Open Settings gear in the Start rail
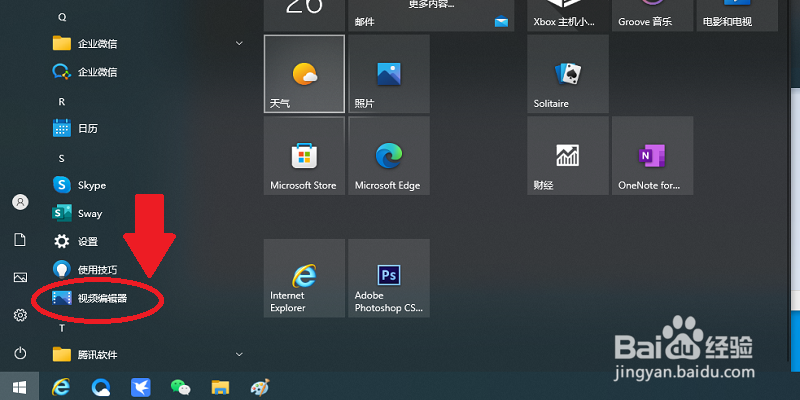 point(20,315)
